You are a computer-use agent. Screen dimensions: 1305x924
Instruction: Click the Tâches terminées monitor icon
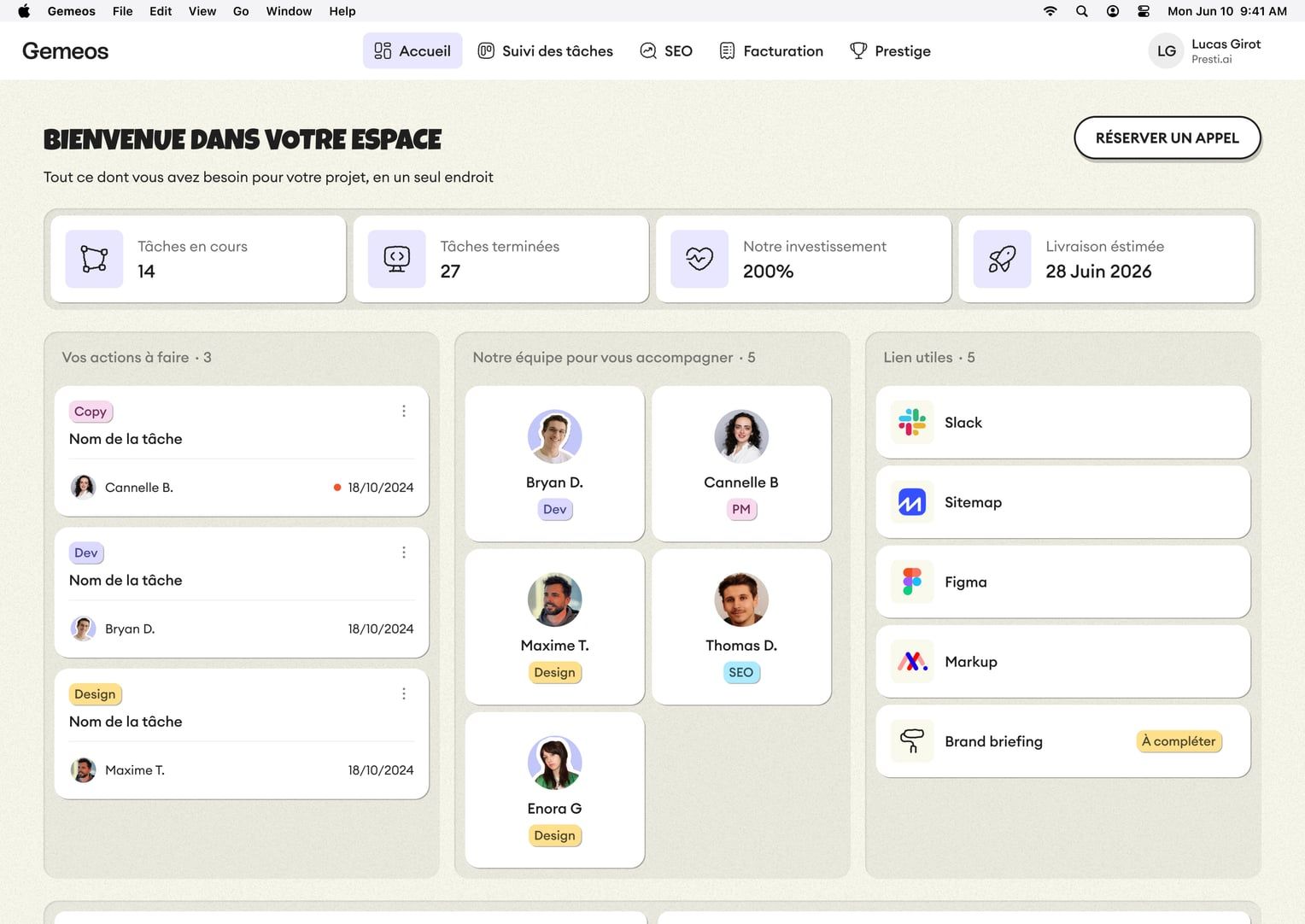point(397,259)
